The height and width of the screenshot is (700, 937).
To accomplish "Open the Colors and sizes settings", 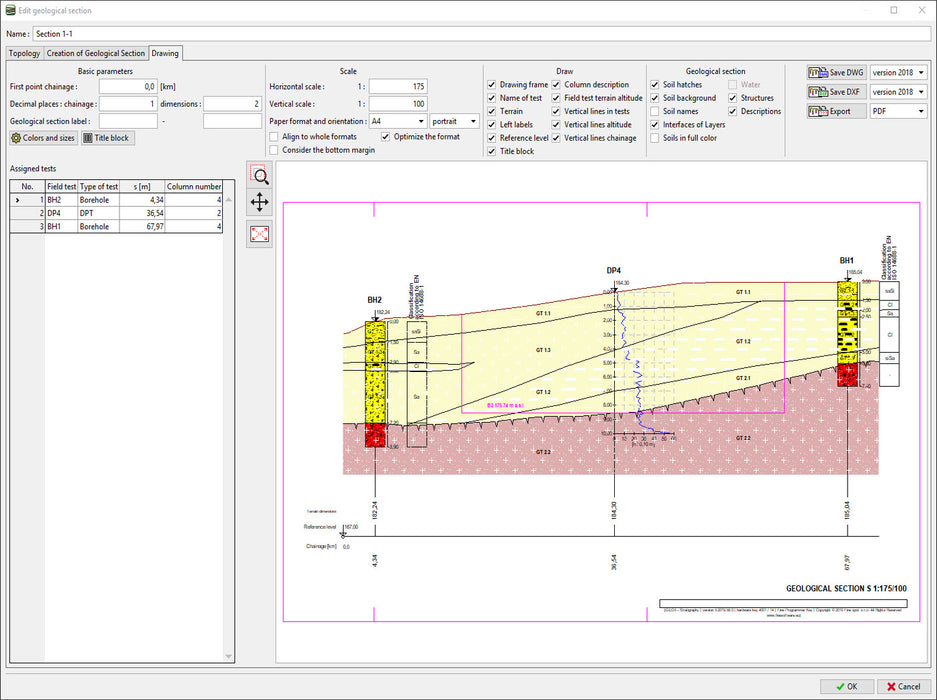I will tap(42, 137).
